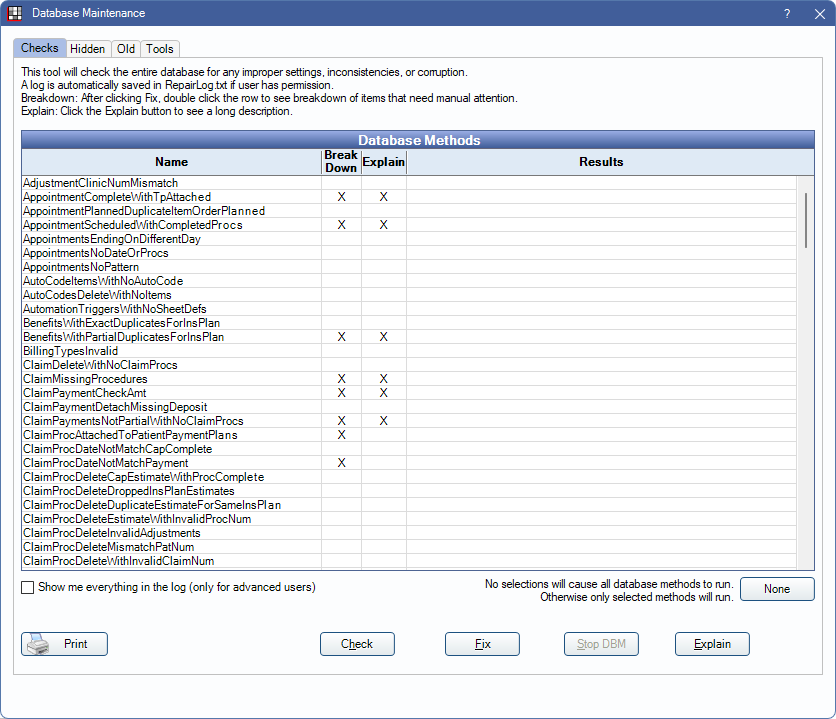The width and height of the screenshot is (836, 719).
Task: Click the Explain button at bottom
Action: click(x=712, y=644)
